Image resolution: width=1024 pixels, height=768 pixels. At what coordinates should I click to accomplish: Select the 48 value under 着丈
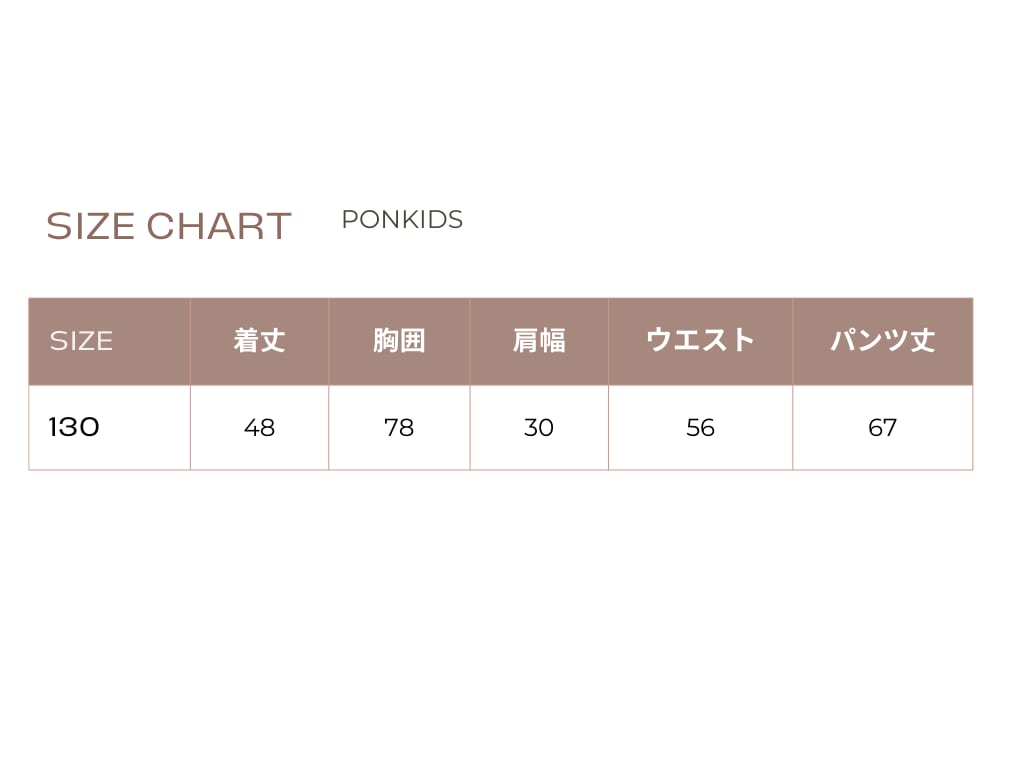[259, 428]
